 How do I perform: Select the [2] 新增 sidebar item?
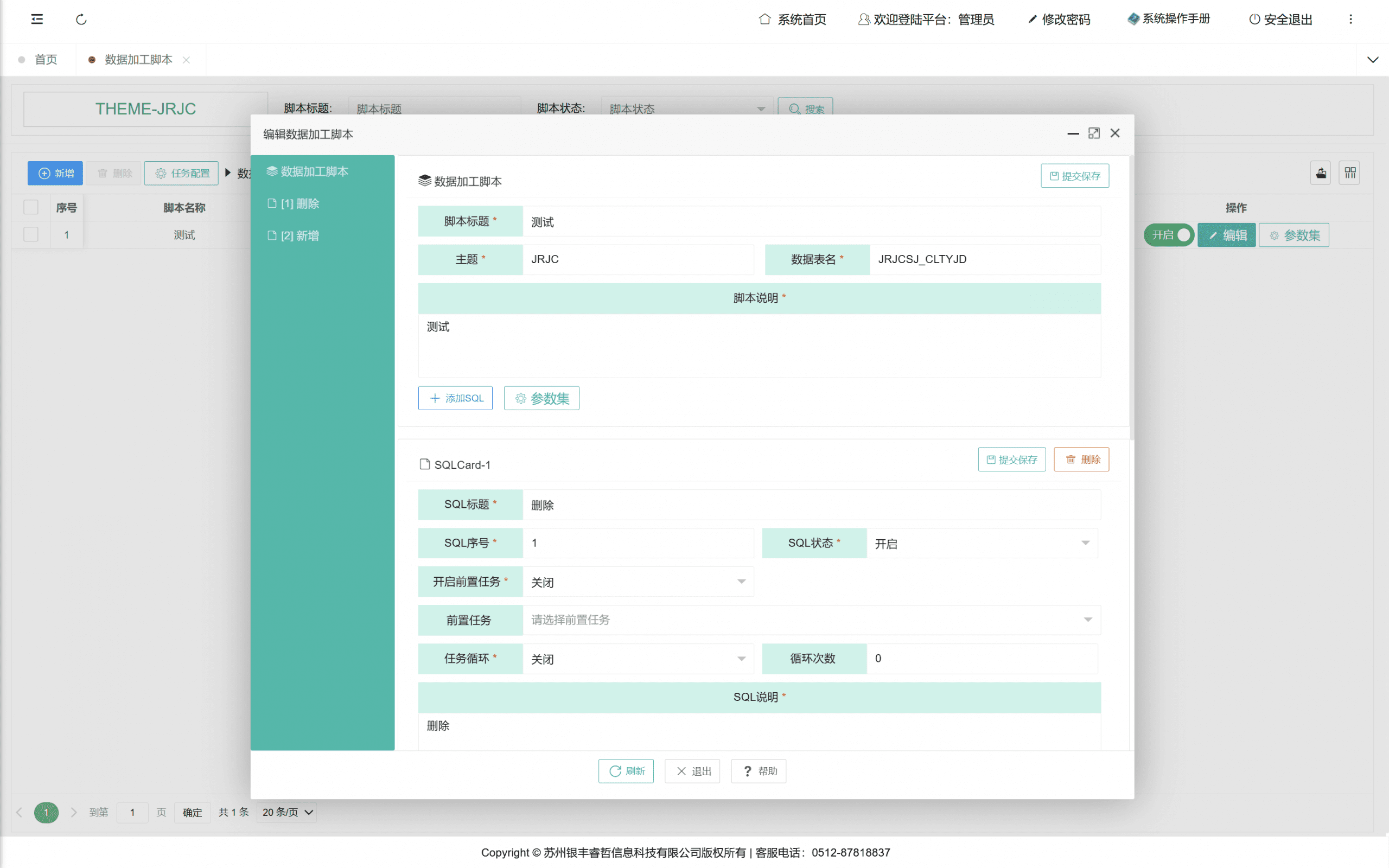point(300,236)
